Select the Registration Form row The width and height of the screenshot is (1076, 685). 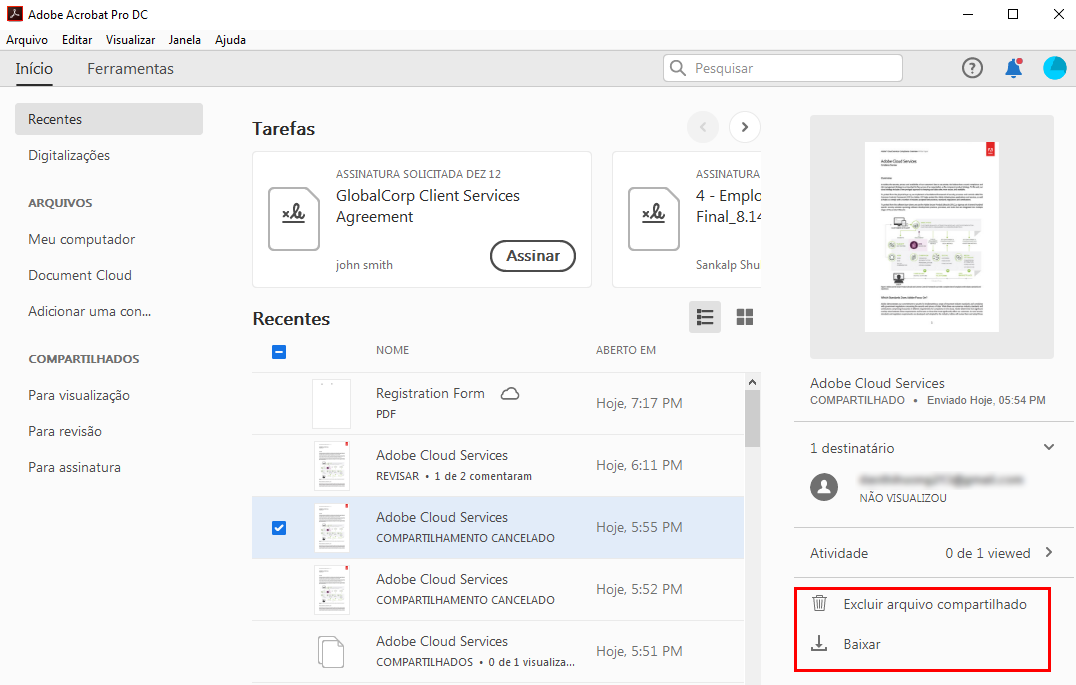(498, 404)
